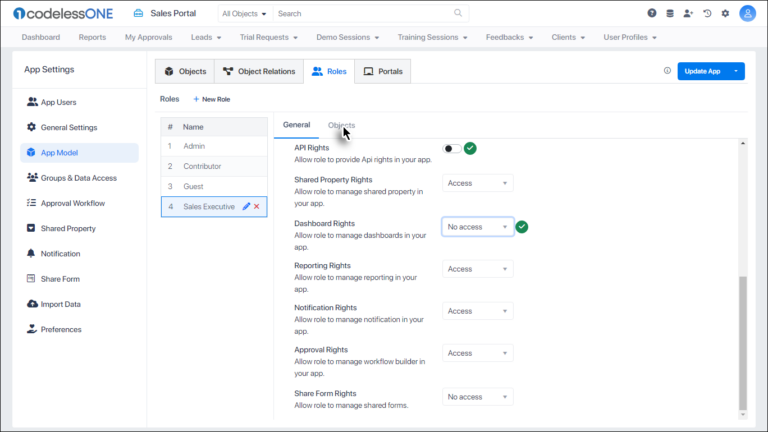This screenshot has width=768, height=432.
Task: Expand the Shared Property Rights dropdown
Action: coord(477,183)
